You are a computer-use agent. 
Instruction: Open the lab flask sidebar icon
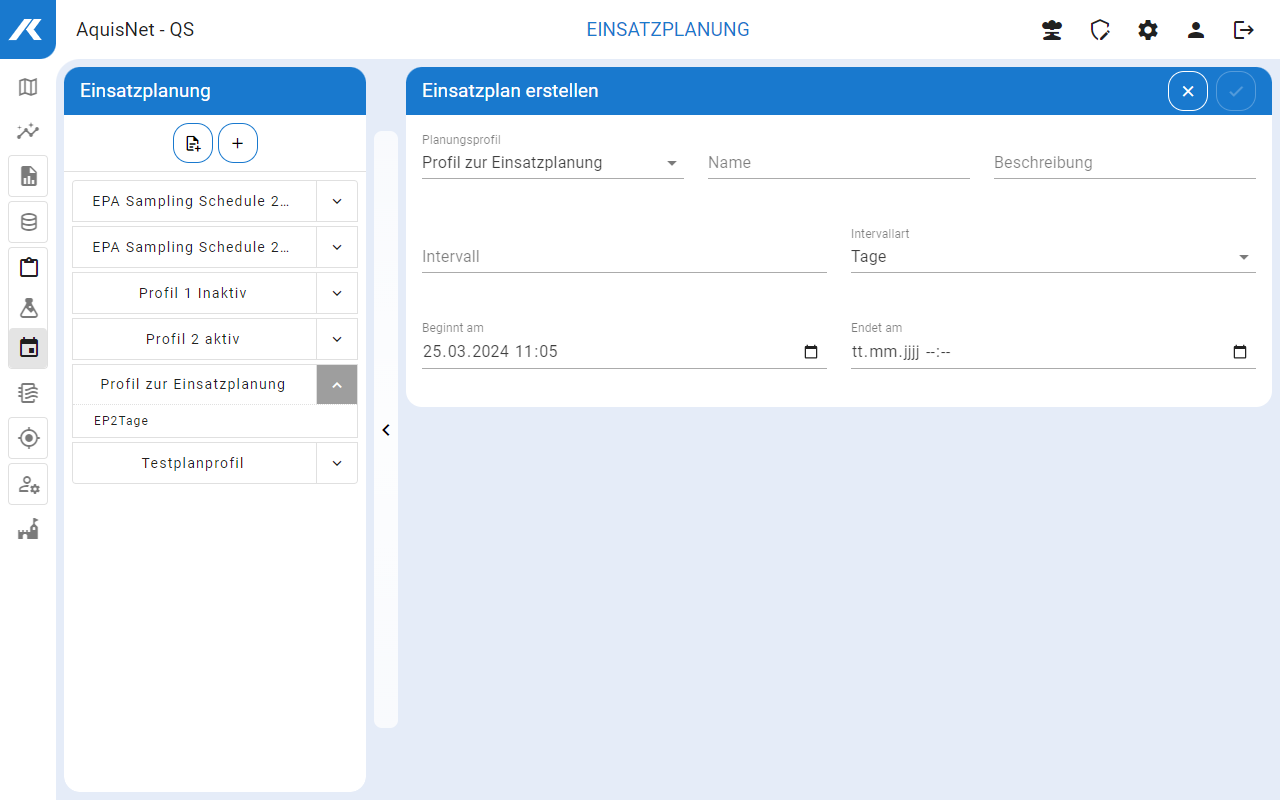pos(28,307)
